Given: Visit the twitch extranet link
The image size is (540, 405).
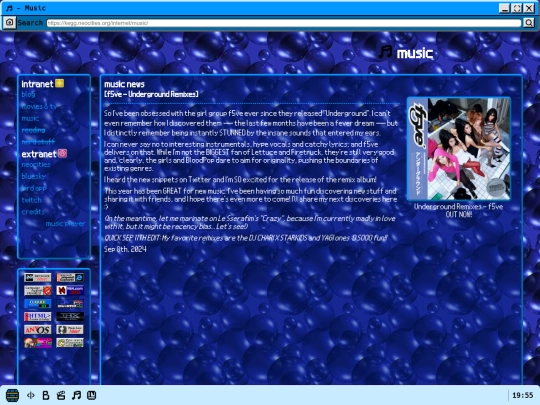Looking at the screenshot, I should pos(31,200).
